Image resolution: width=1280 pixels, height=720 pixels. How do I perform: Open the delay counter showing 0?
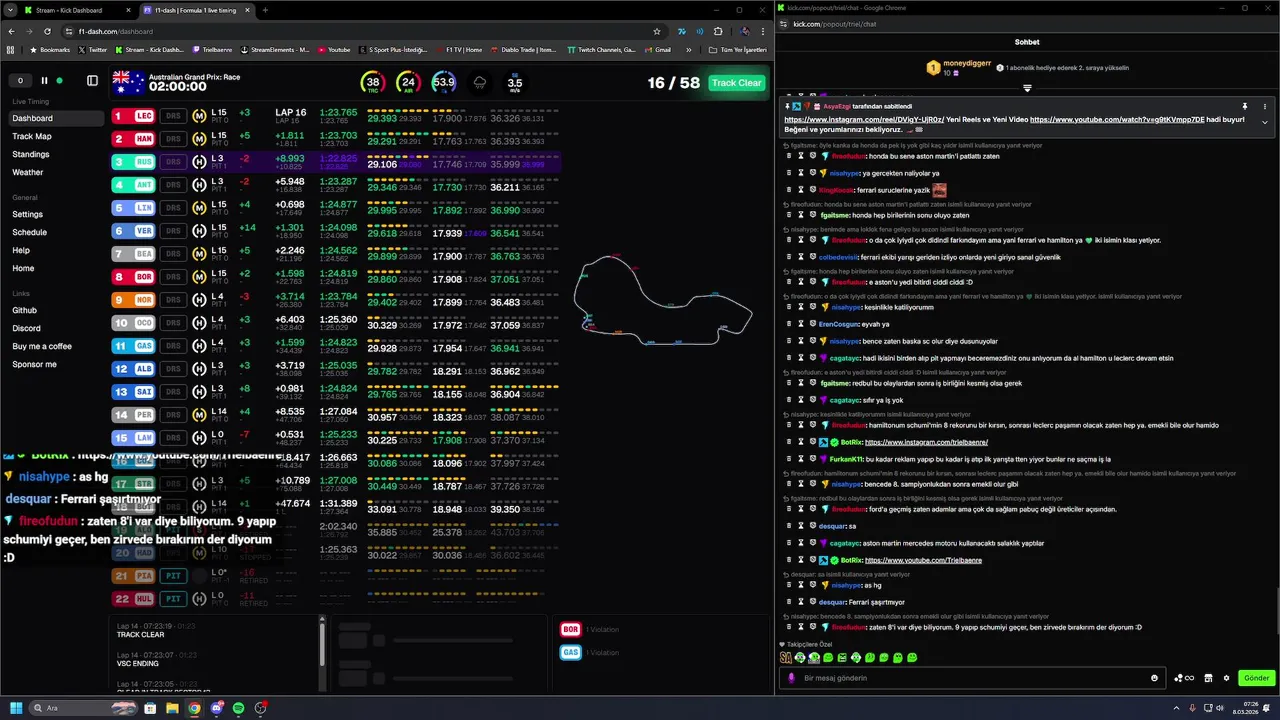coord(20,81)
